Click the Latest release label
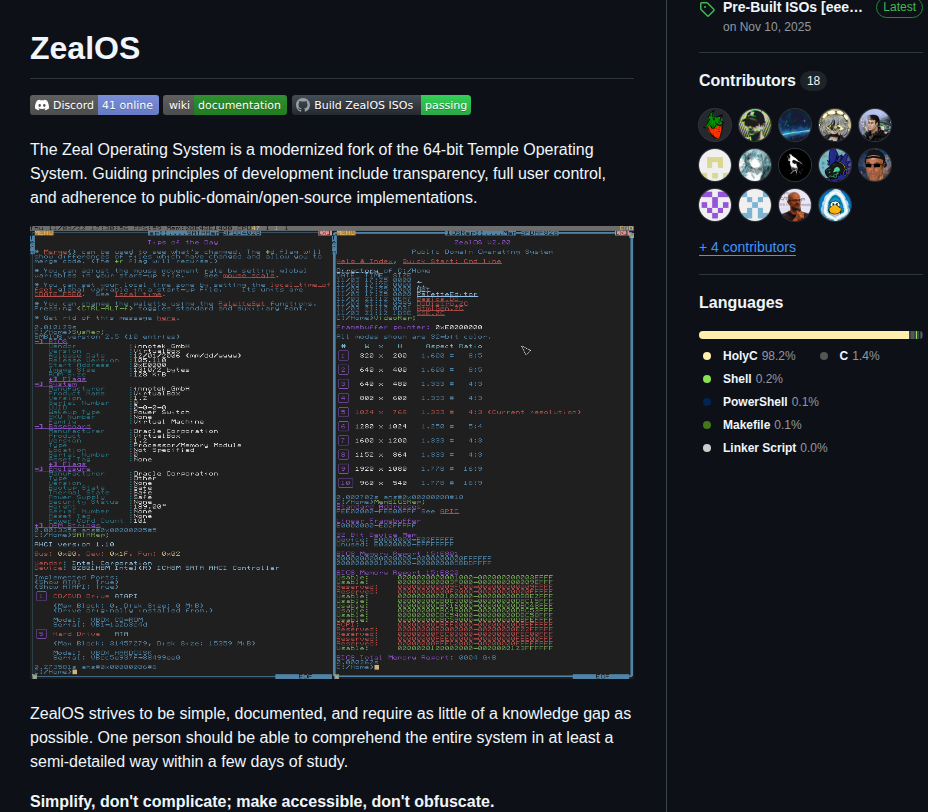The image size is (928, 812). point(899,8)
